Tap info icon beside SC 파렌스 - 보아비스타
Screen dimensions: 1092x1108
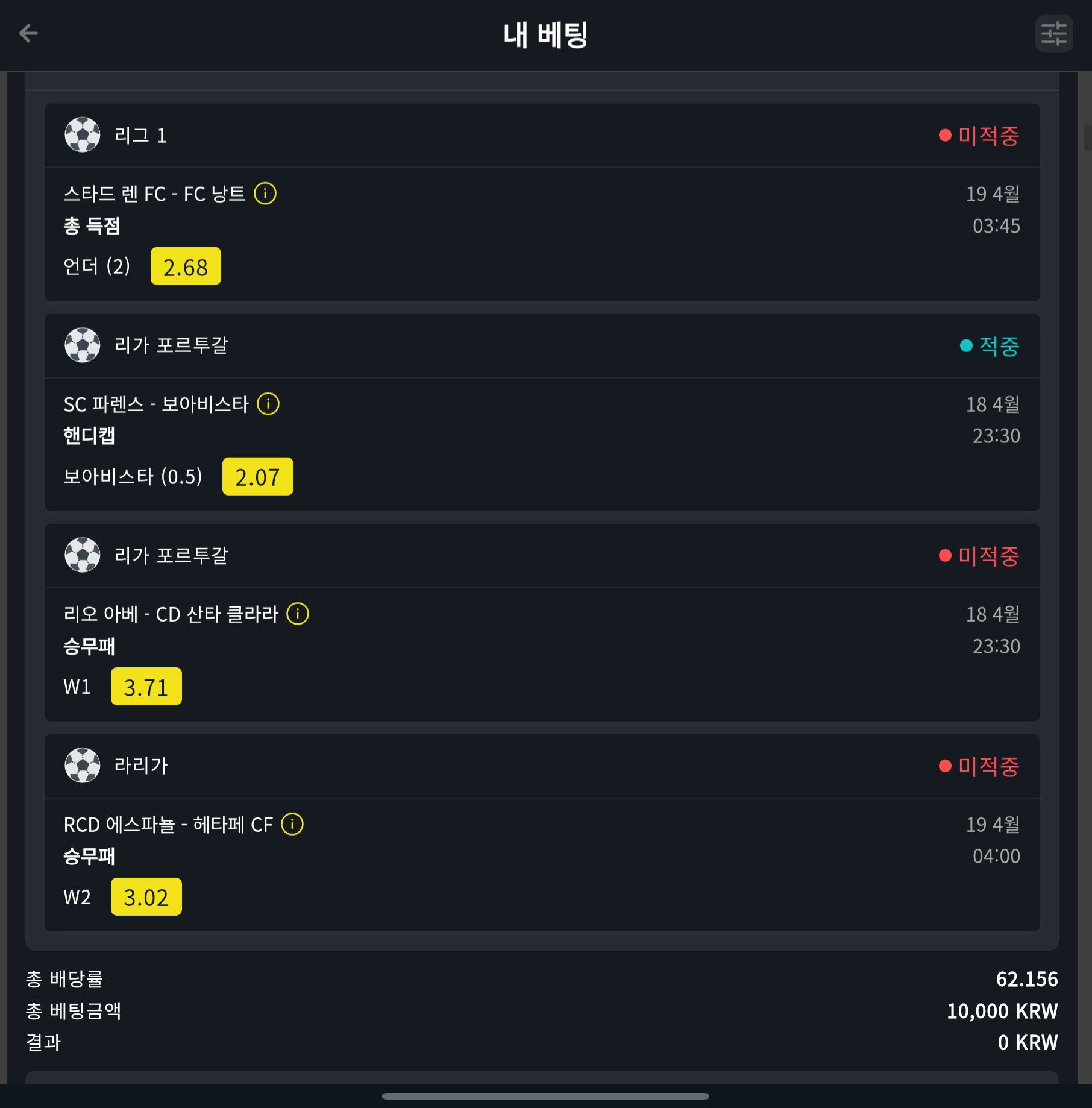click(268, 404)
